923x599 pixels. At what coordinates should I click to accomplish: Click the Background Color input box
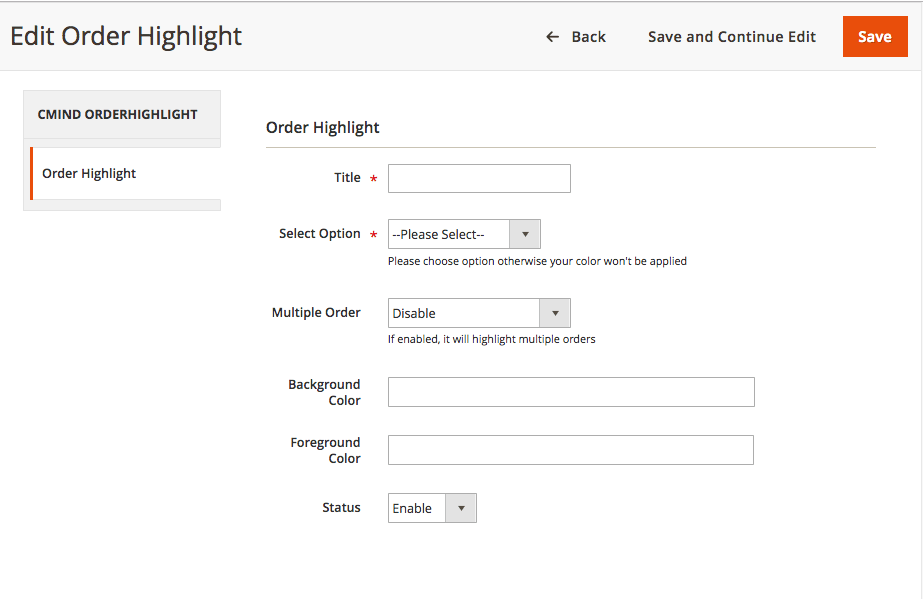coord(571,392)
